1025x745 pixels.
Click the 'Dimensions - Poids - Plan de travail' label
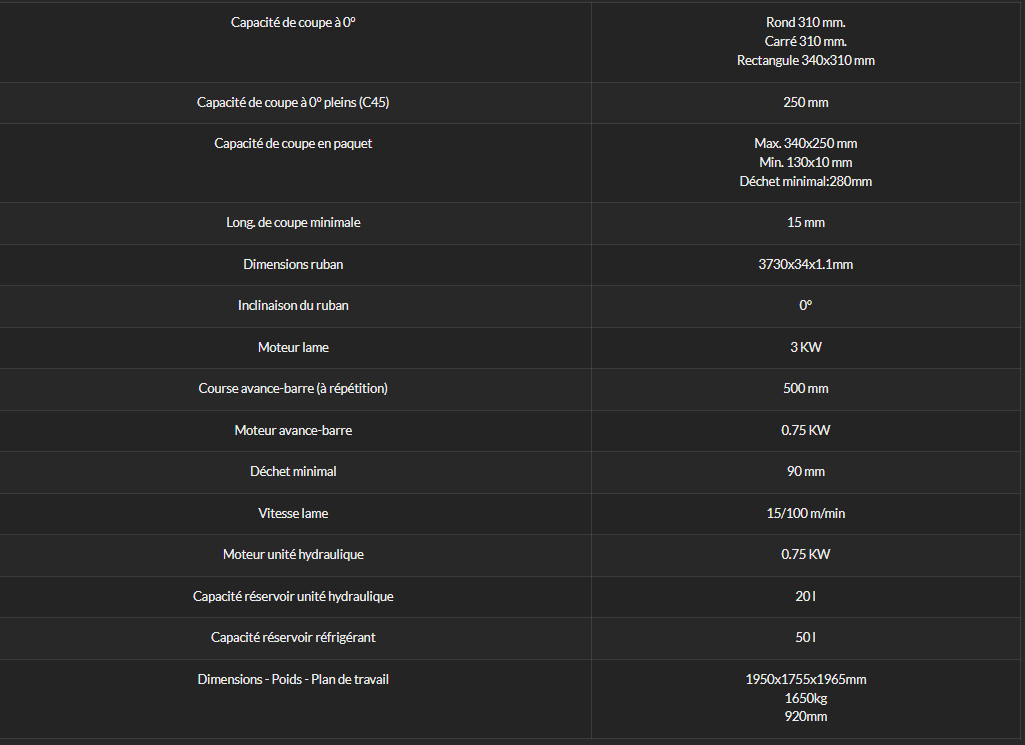click(293, 679)
